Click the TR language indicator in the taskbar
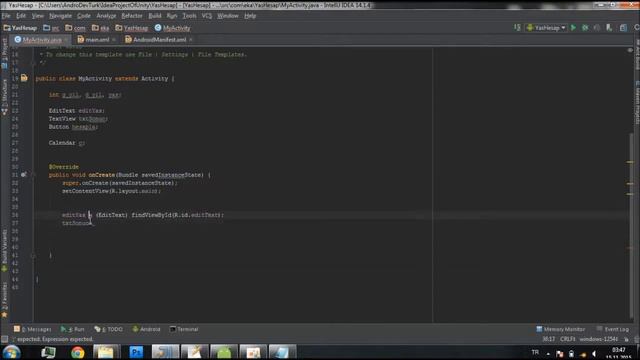 click(x=535, y=352)
